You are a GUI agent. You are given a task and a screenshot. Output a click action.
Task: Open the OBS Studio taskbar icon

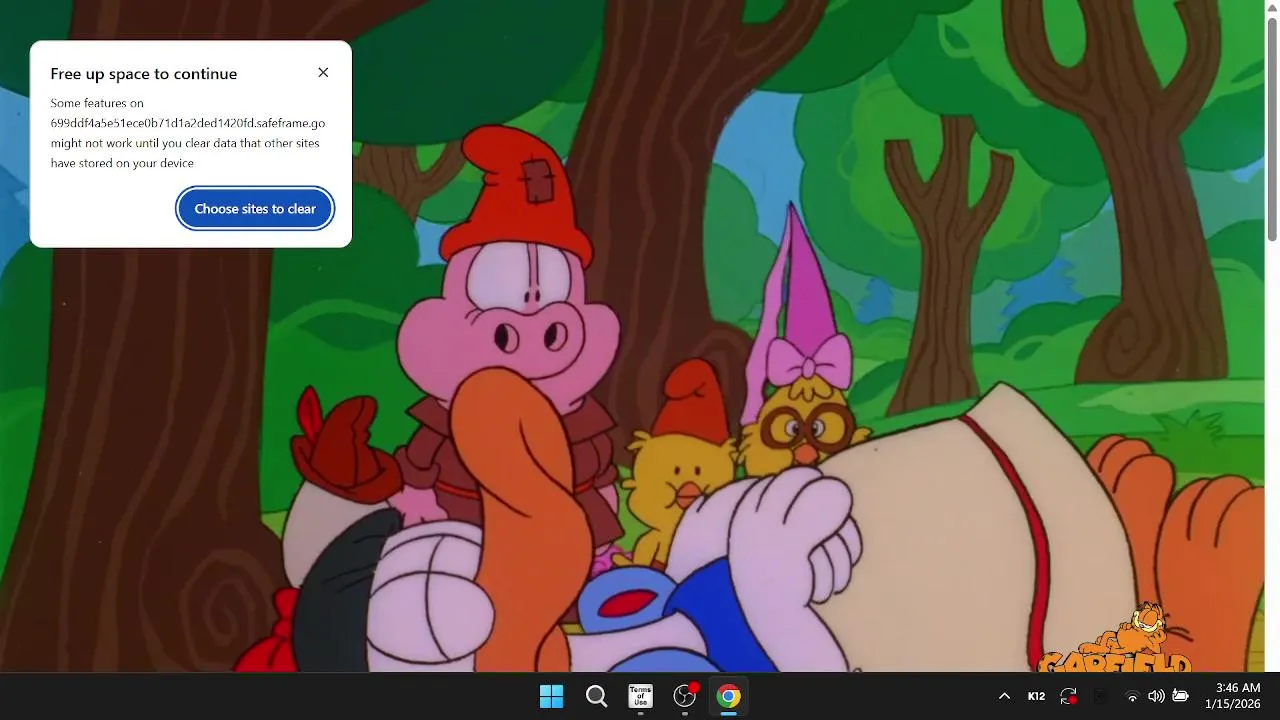point(685,696)
